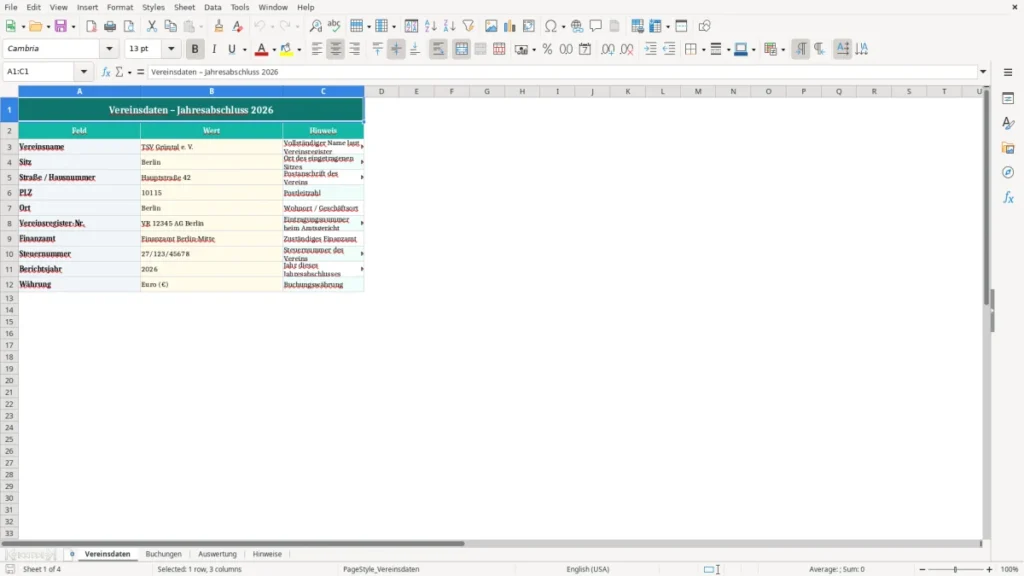Toggle Underline formatting
The height and width of the screenshot is (576, 1024).
click(231, 49)
